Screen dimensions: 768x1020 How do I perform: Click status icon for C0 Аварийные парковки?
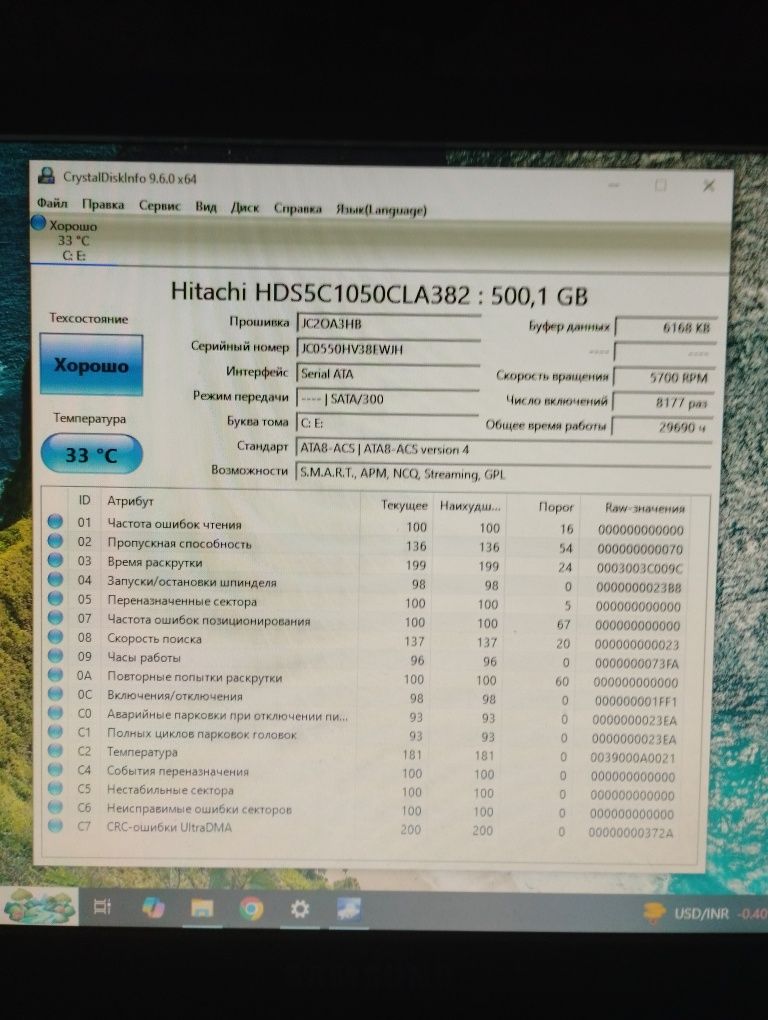pyautogui.click(x=55, y=712)
